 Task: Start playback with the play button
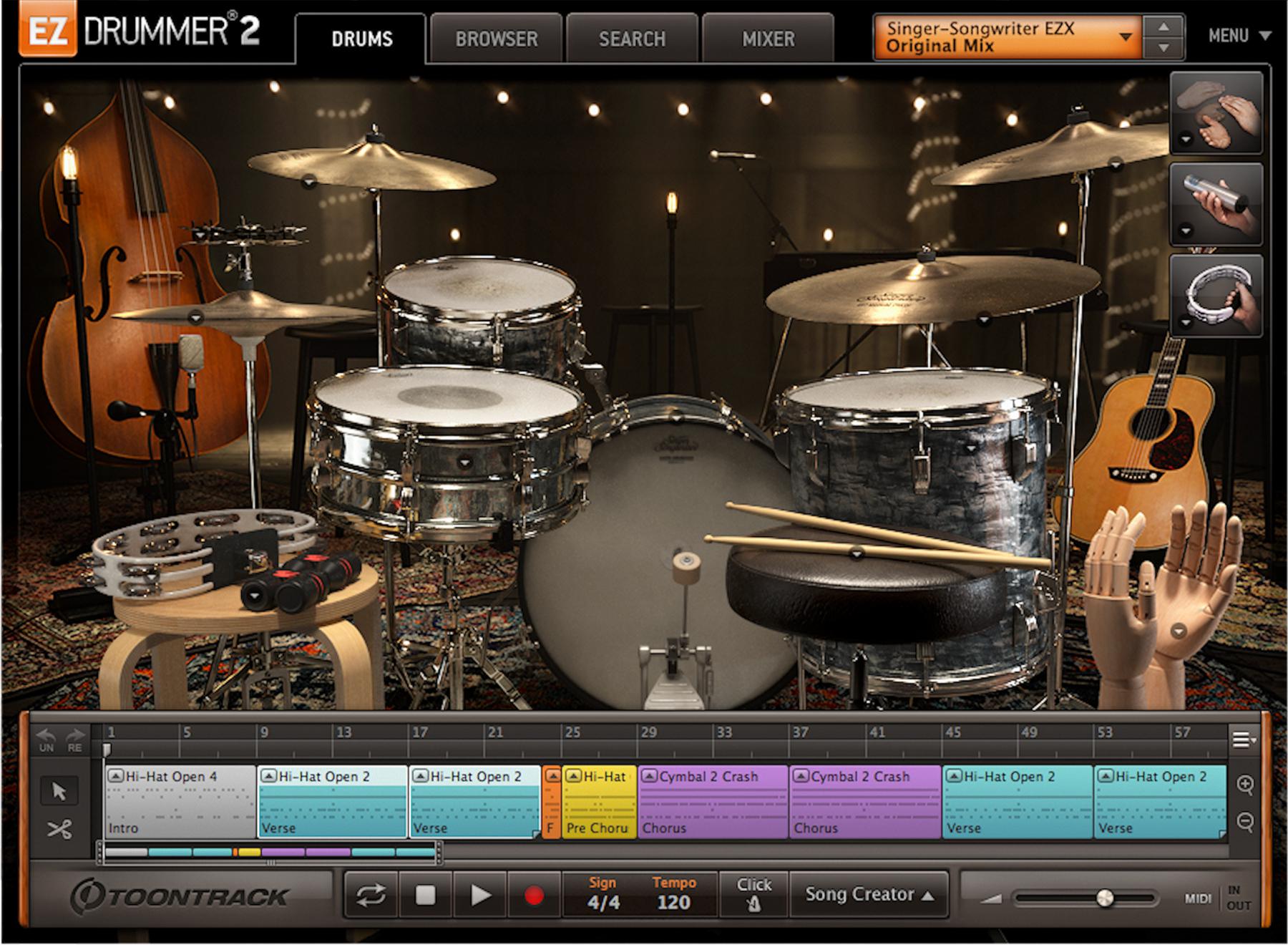click(480, 895)
